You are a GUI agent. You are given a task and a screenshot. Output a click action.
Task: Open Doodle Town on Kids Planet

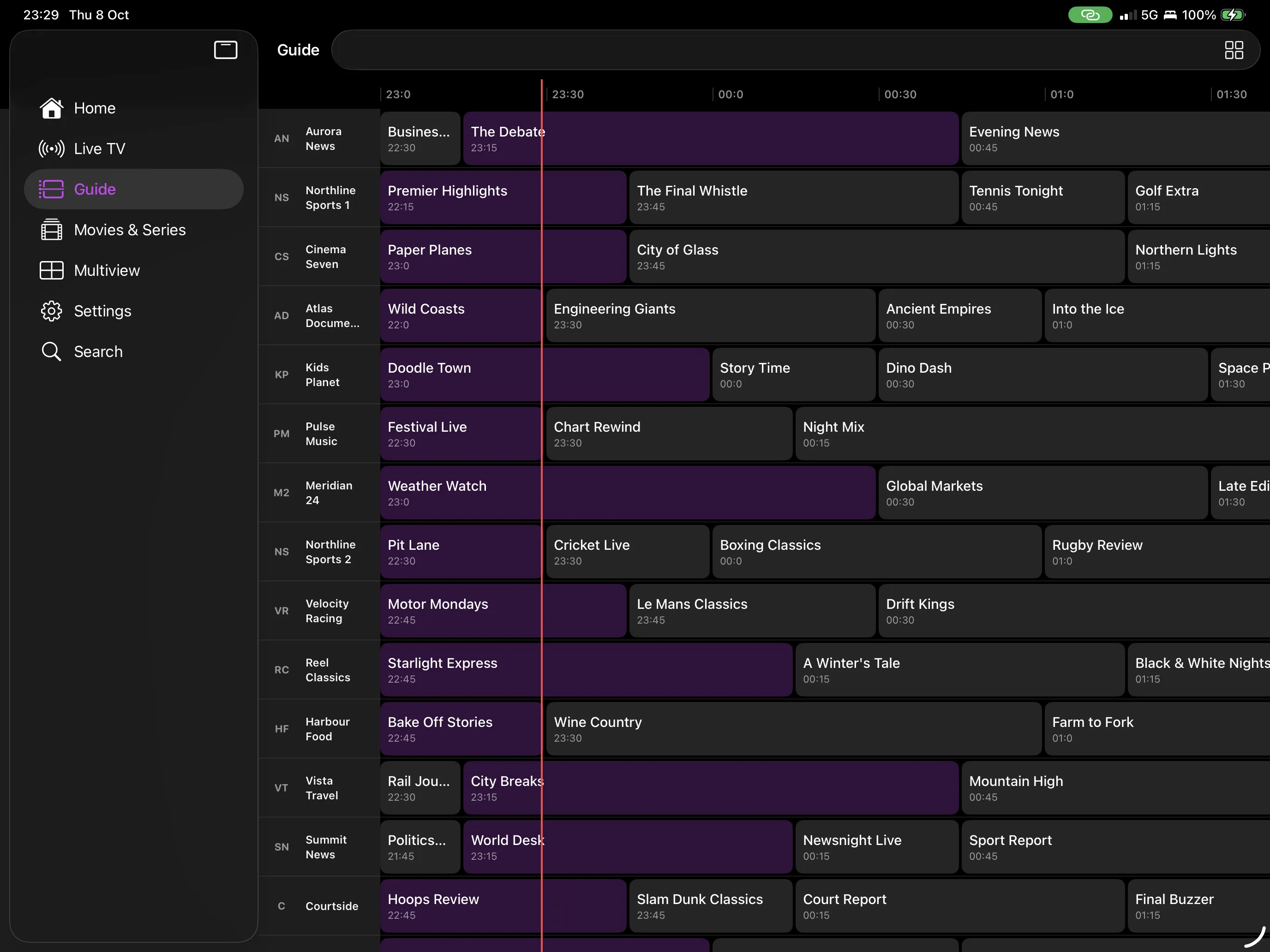(544, 375)
